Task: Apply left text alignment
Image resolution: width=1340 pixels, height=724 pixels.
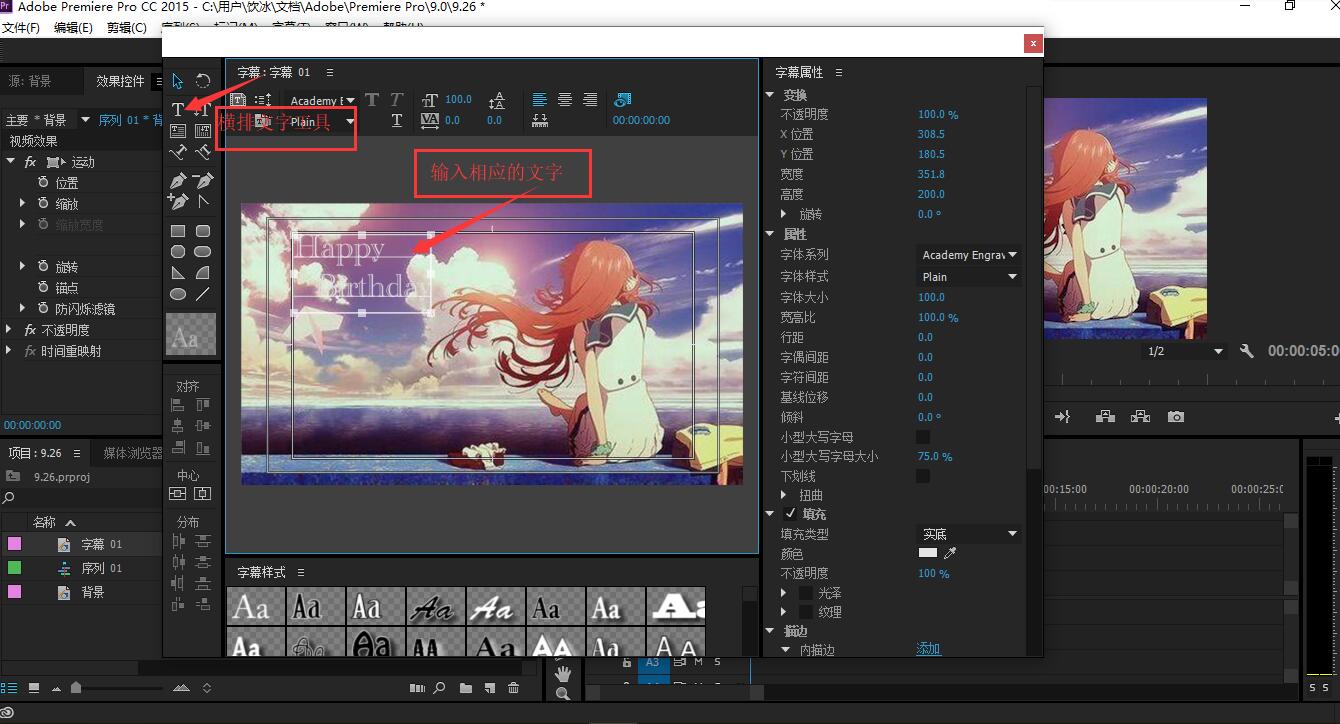Action: click(x=540, y=100)
